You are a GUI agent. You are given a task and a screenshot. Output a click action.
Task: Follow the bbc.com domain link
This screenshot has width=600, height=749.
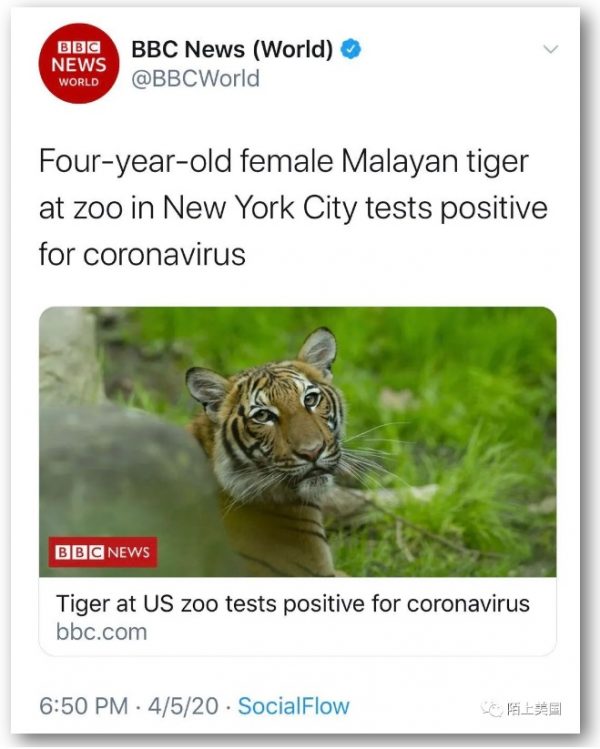[x=101, y=632]
